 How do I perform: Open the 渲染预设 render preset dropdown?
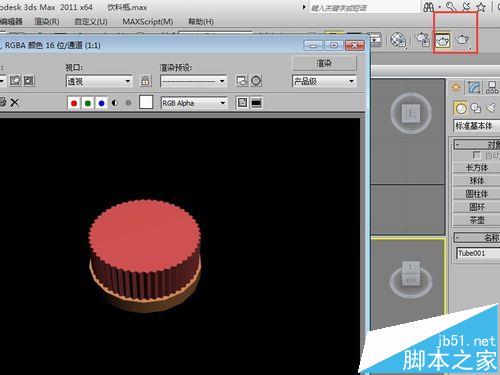click(x=193, y=81)
